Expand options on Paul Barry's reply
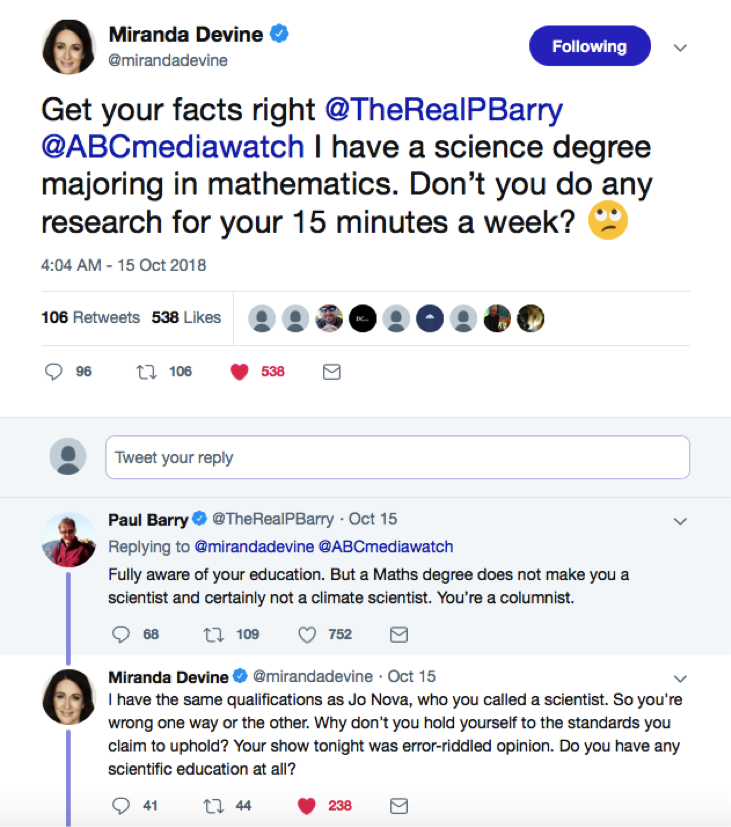 [x=680, y=521]
